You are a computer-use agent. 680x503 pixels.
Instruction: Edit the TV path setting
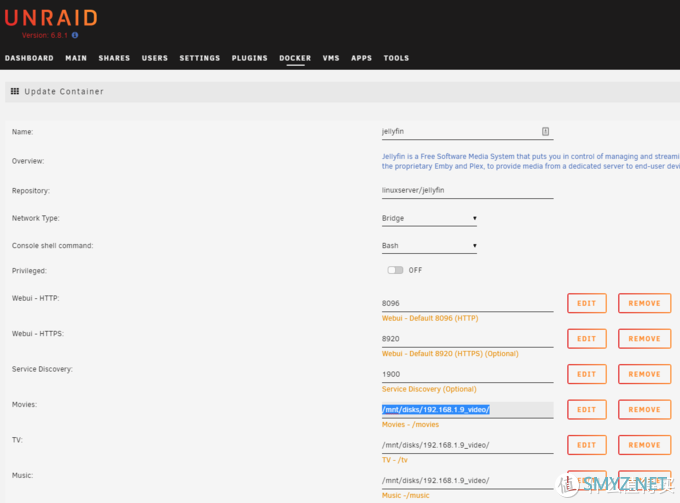coord(587,445)
